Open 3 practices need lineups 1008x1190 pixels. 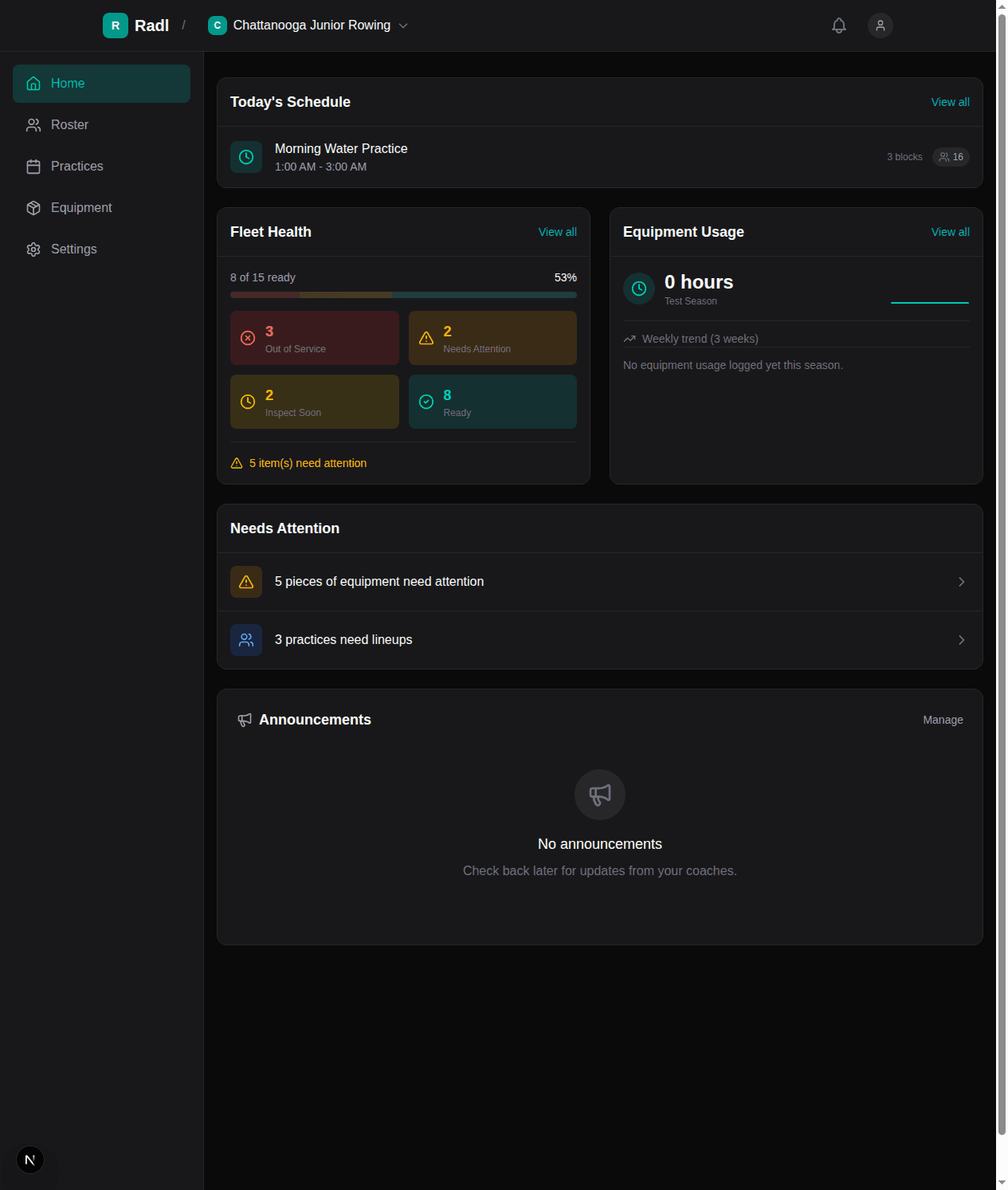(600, 640)
